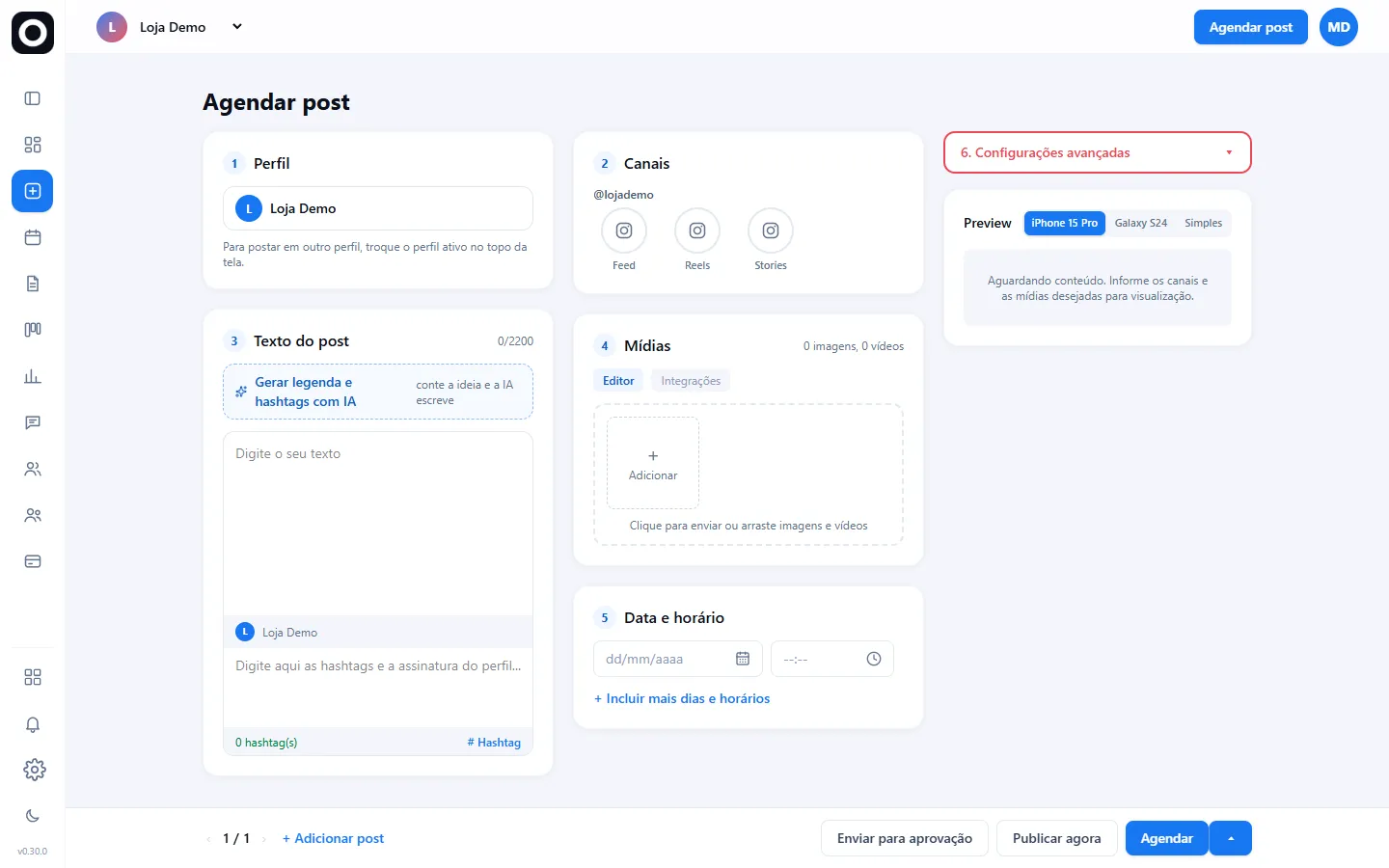Click the Agendar post button in header
This screenshot has width=1389, height=868.
click(x=1251, y=27)
